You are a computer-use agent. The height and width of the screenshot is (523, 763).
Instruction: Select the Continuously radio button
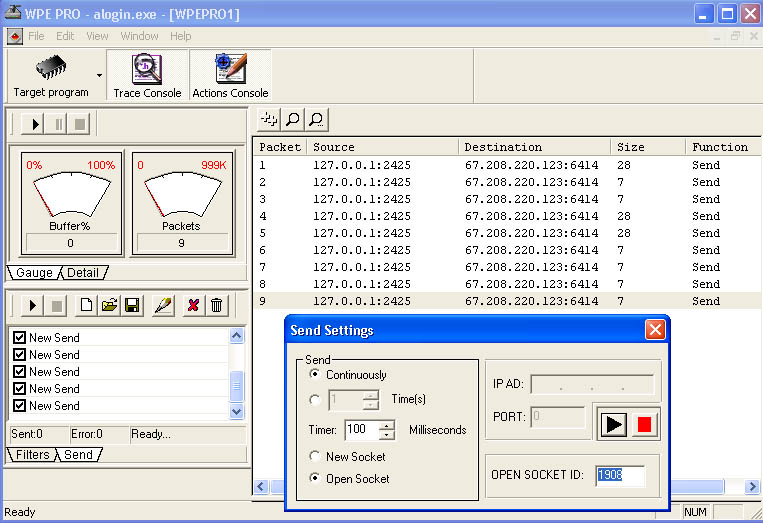(x=315, y=374)
